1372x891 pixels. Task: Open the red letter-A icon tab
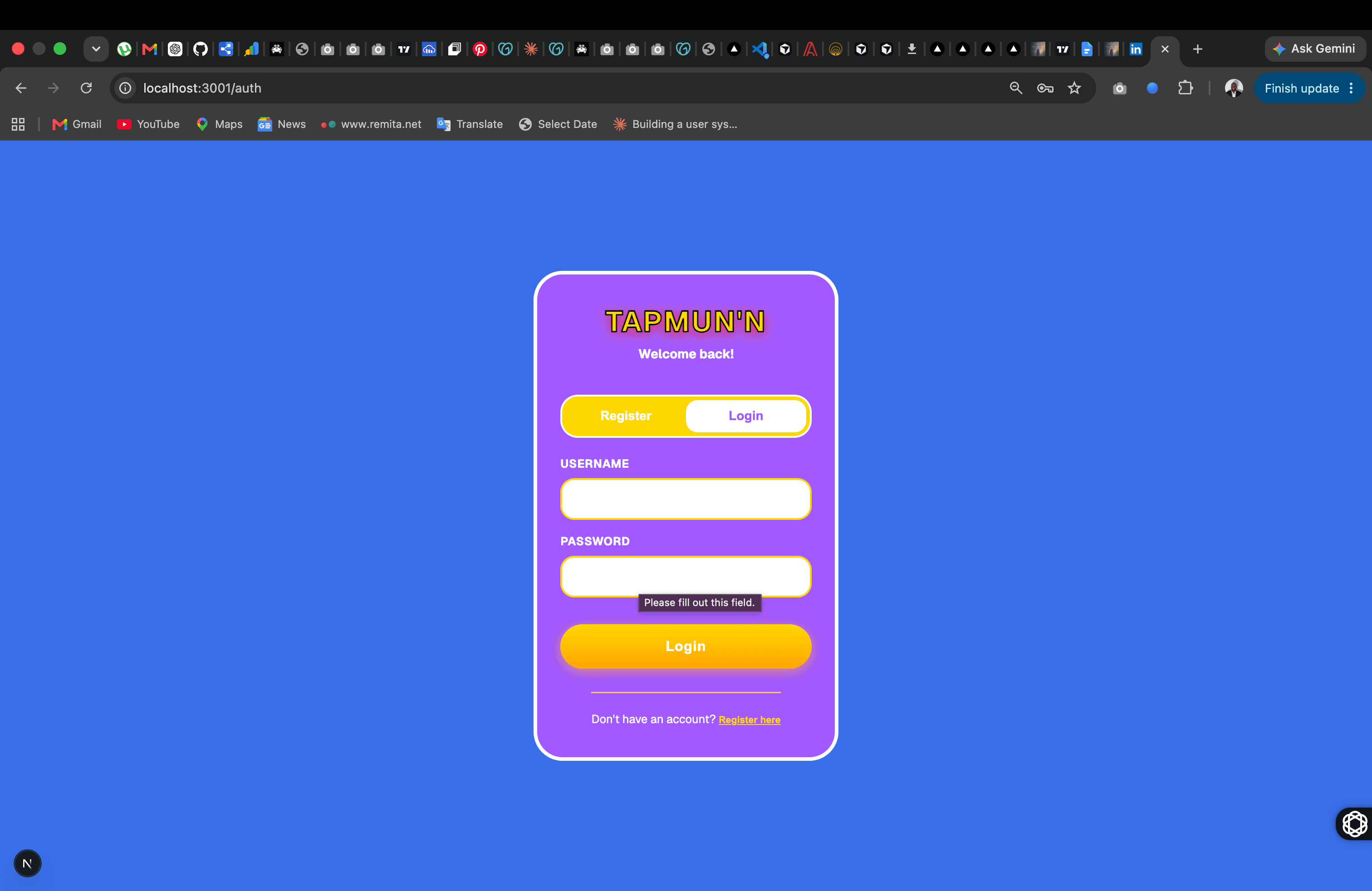[810, 49]
